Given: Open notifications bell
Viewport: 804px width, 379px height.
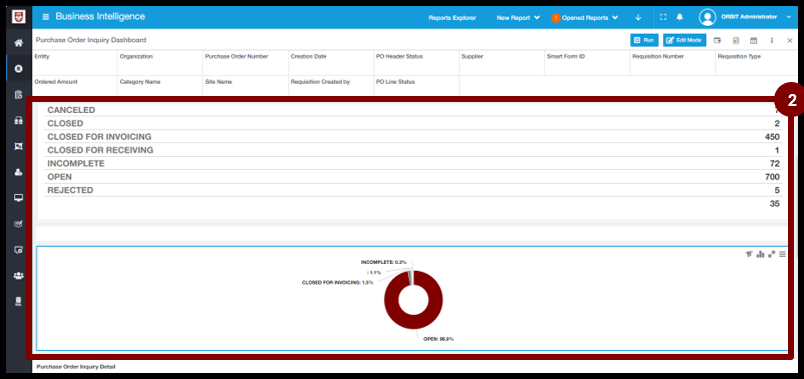Looking at the screenshot, I should pyautogui.click(x=679, y=17).
